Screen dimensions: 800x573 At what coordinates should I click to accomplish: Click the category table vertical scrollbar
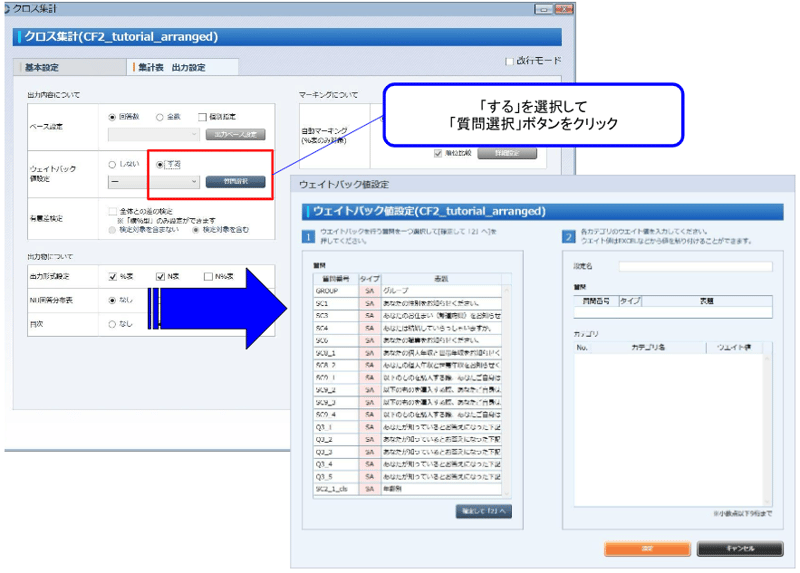pos(767,430)
